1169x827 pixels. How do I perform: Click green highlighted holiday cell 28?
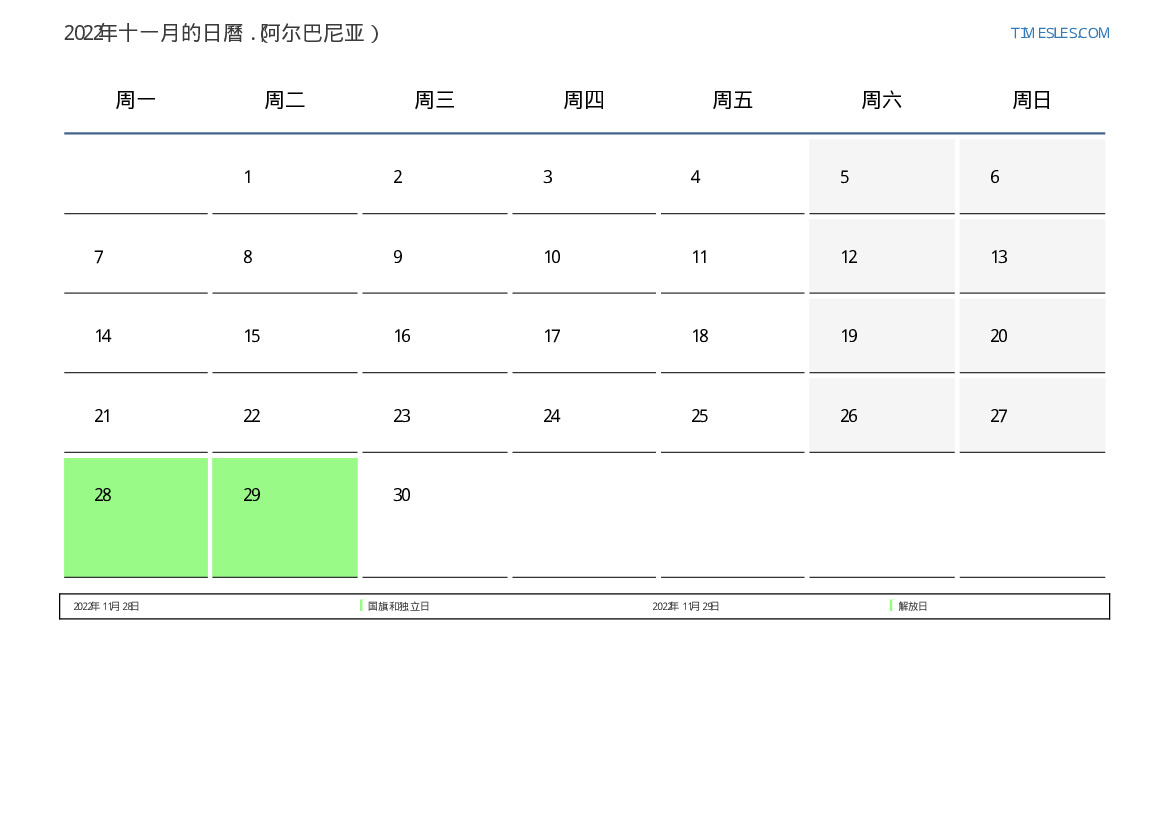136,517
